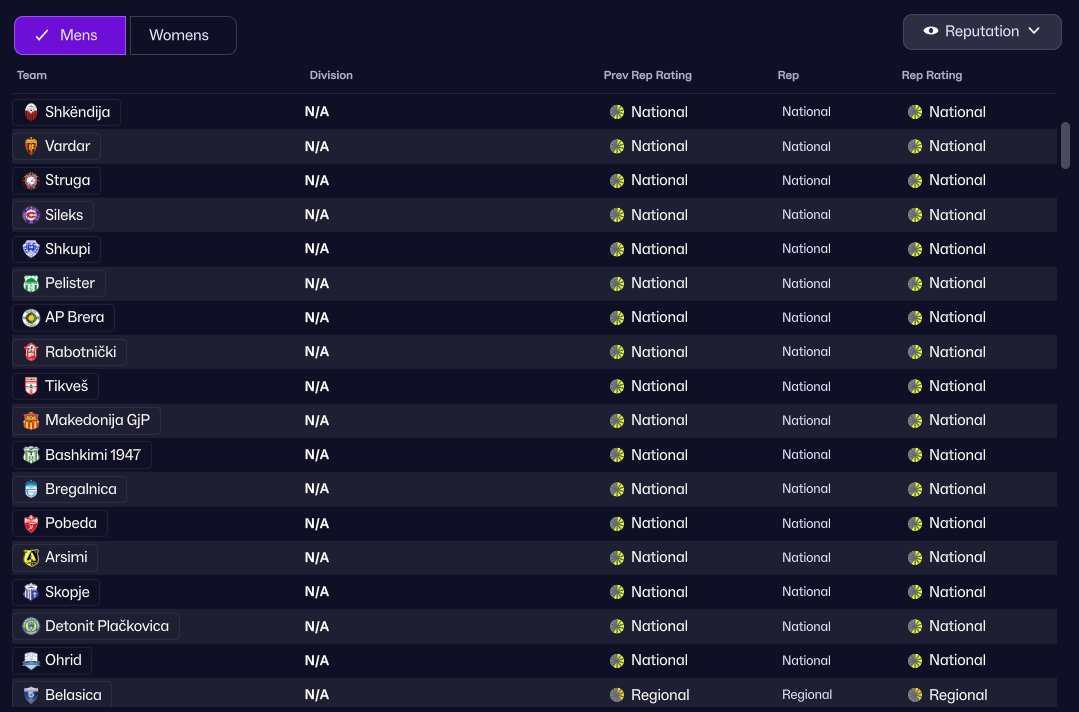Open the Sileks team link
Viewport: 1079px width, 712px height.
click(53, 215)
